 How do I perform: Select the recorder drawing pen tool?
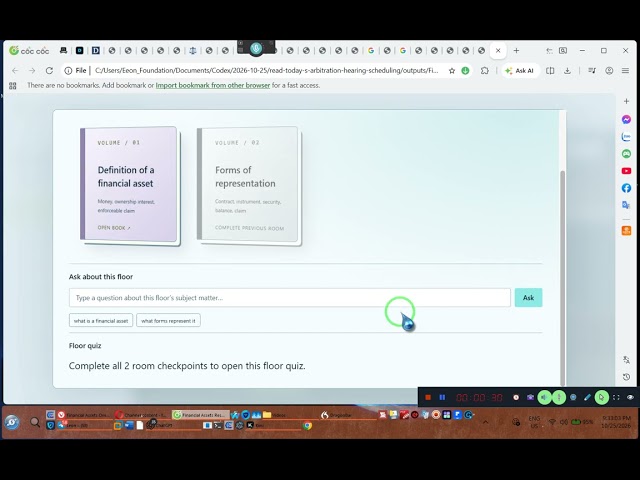[587, 397]
